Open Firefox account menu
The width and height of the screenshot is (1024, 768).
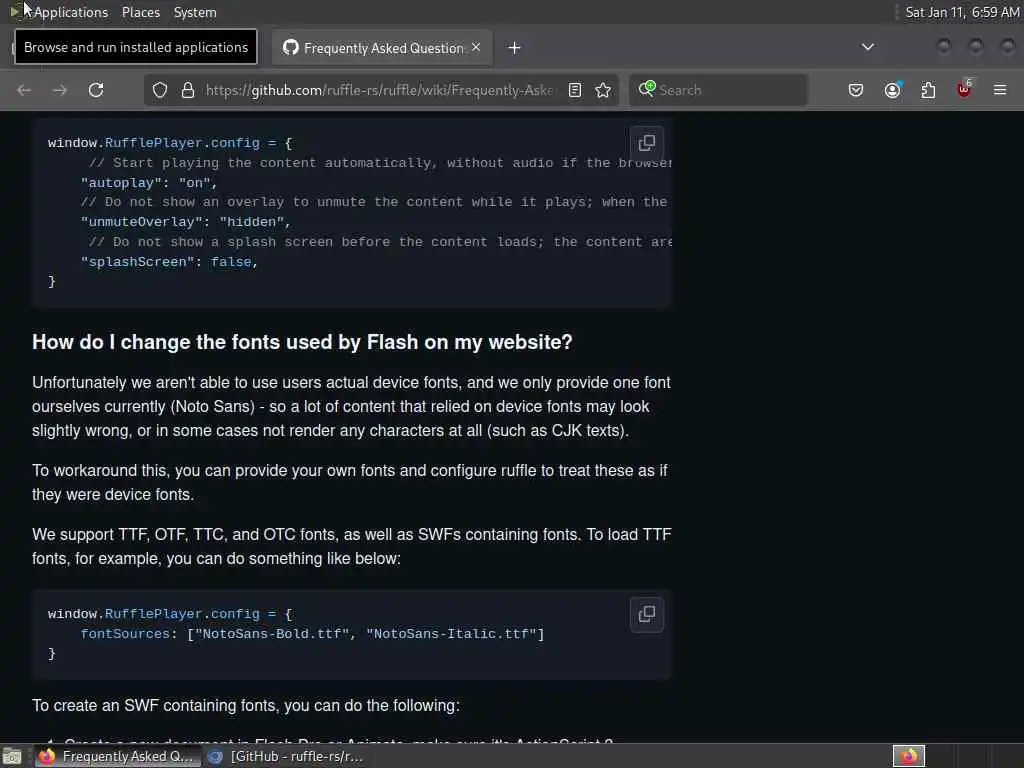tap(892, 90)
